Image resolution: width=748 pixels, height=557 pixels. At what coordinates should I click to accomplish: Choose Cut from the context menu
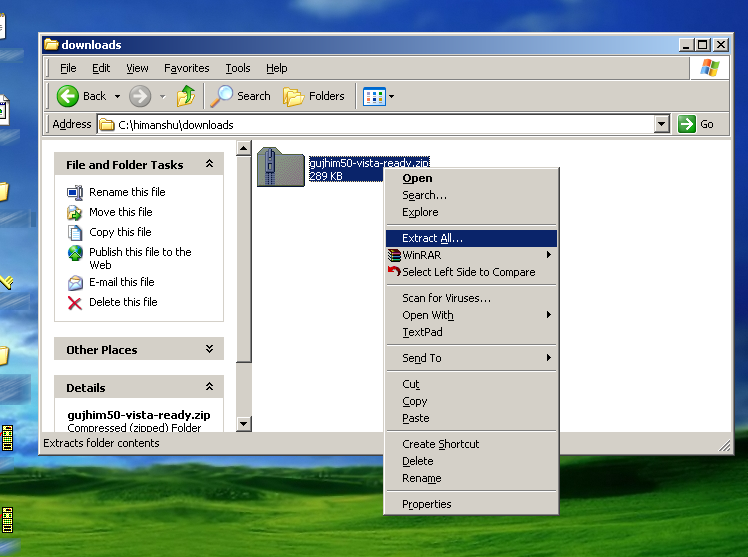coord(471,384)
